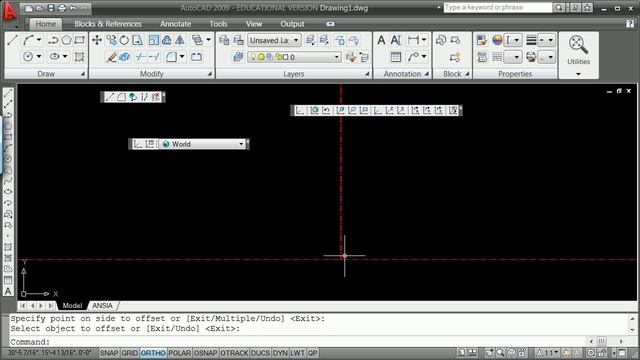Screen dimensions: 640x360
Task: Click the Erase tool icon
Action: [x=111, y=57]
